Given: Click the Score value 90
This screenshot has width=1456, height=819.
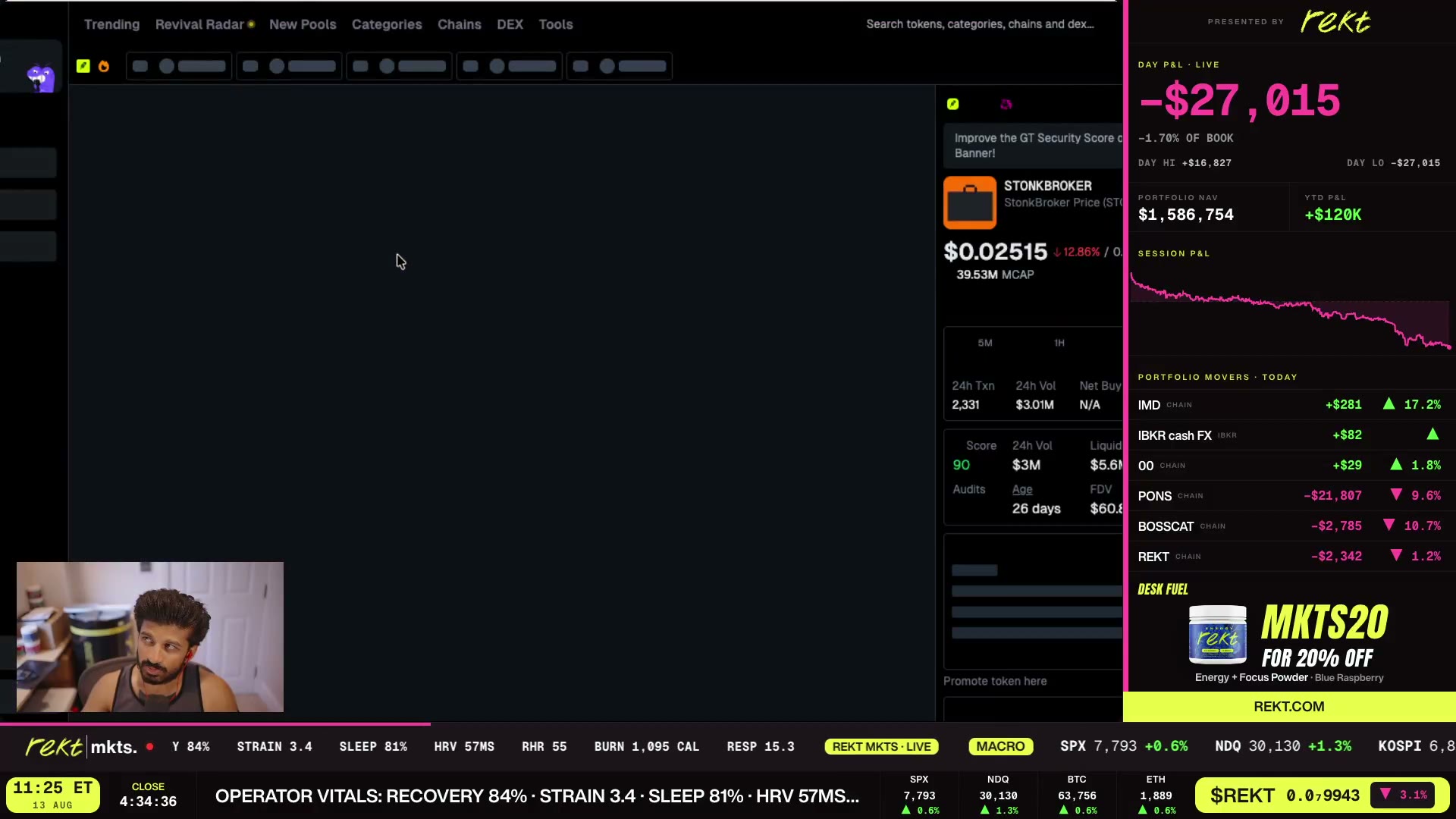Looking at the screenshot, I should (961, 465).
